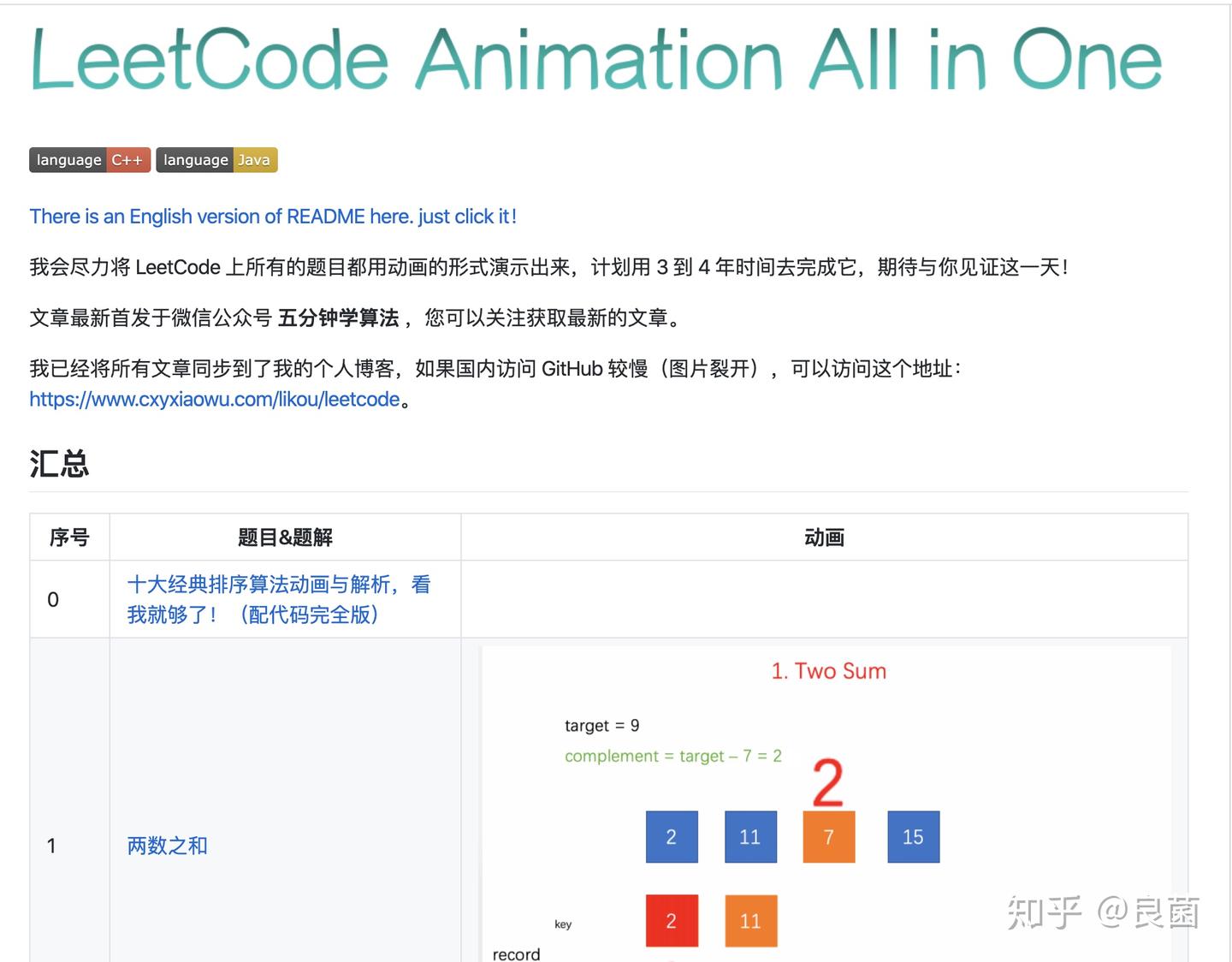Click the 题目&题解 column header
The height and width of the screenshot is (962, 1232).
[285, 537]
